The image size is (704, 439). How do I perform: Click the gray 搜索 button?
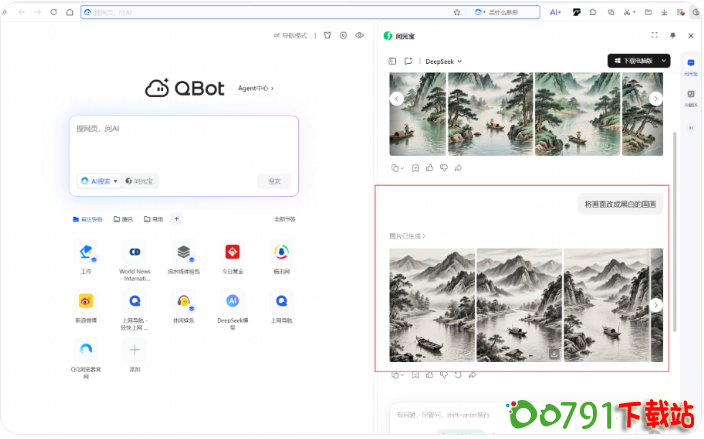click(x=275, y=181)
